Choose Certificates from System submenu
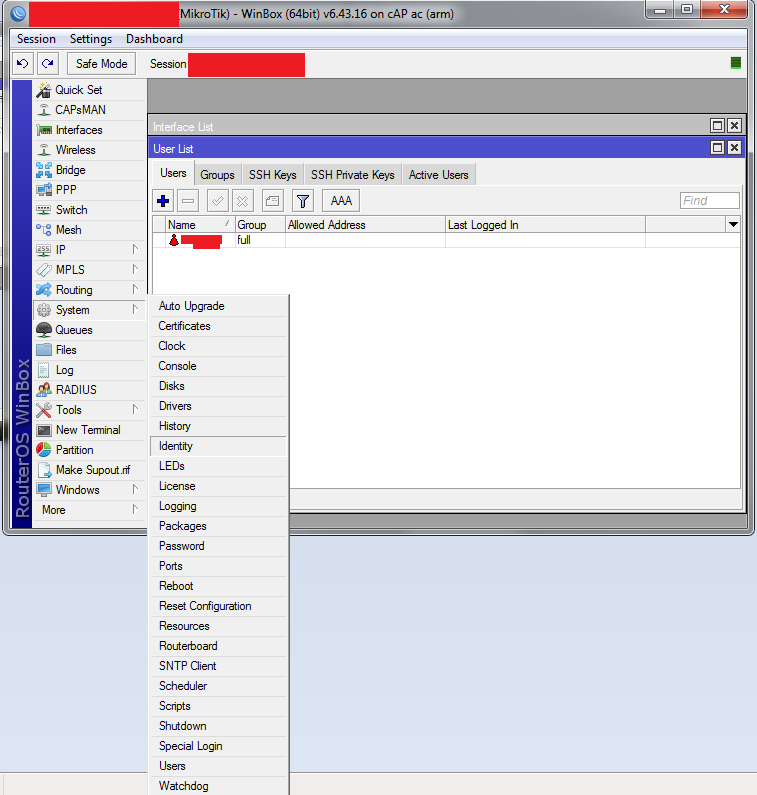Screen dimensions: 757x795 tap(219, 326)
